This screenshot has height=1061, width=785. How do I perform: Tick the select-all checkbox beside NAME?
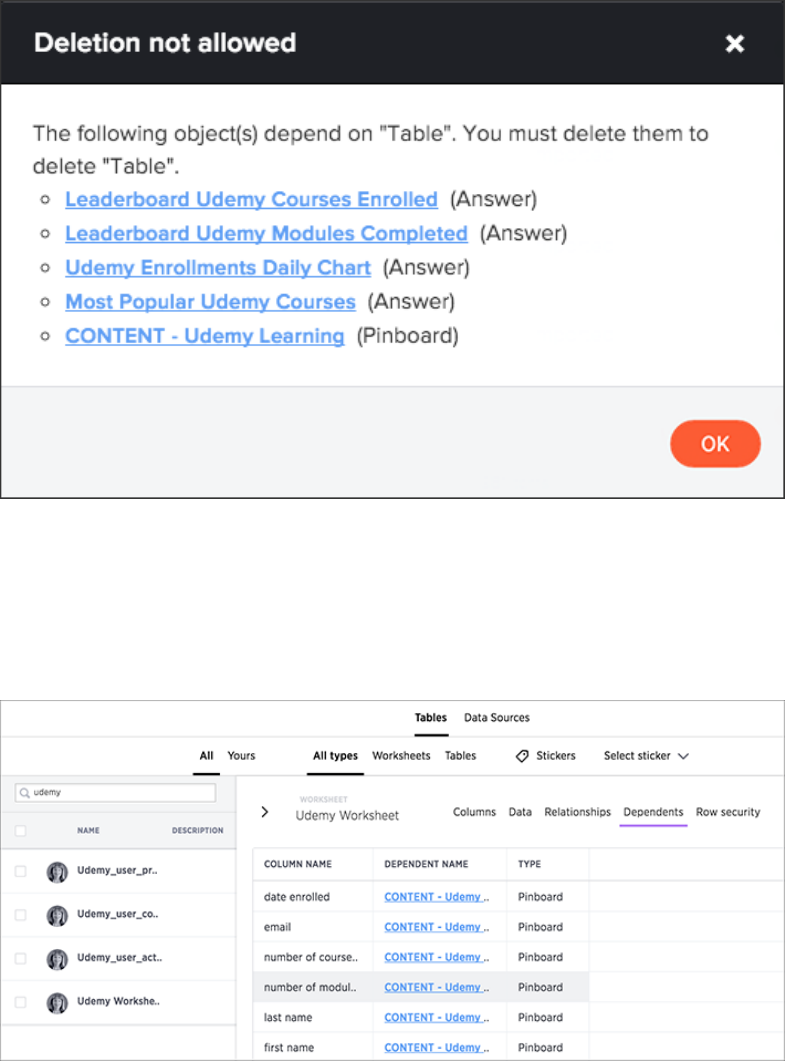[21, 830]
